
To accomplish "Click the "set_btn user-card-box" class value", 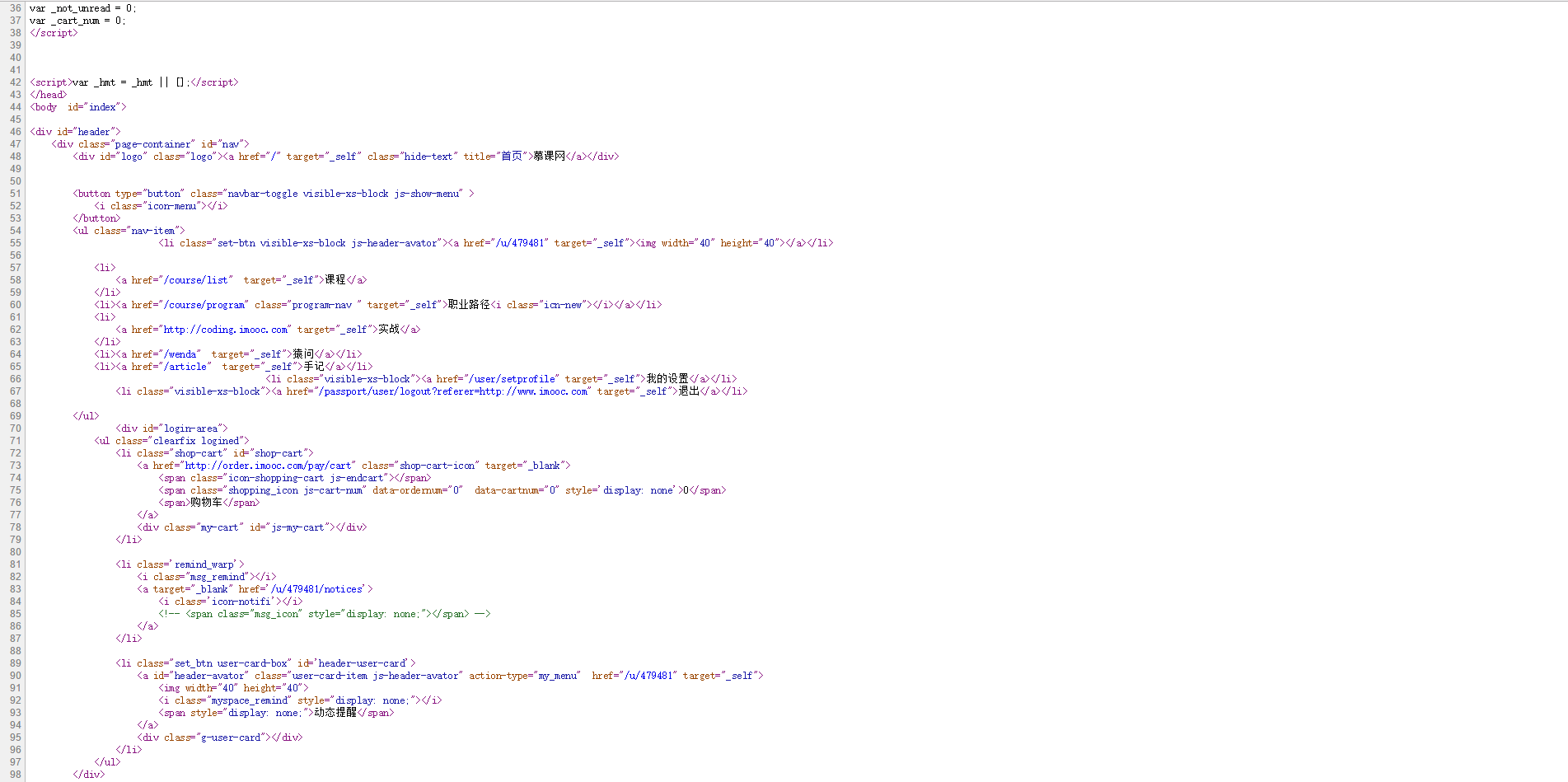I will point(231,663).
